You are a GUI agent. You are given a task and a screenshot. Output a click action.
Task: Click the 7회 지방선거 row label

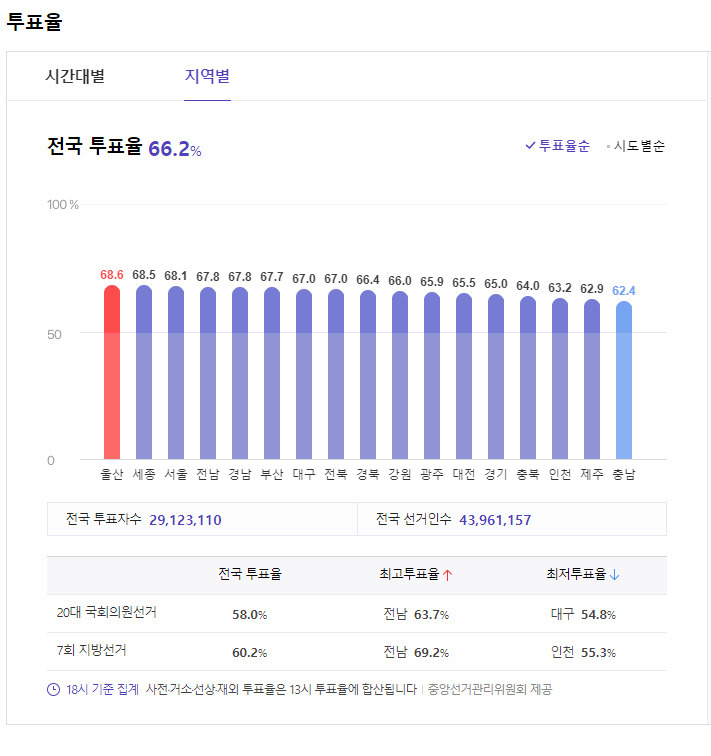tap(91, 651)
